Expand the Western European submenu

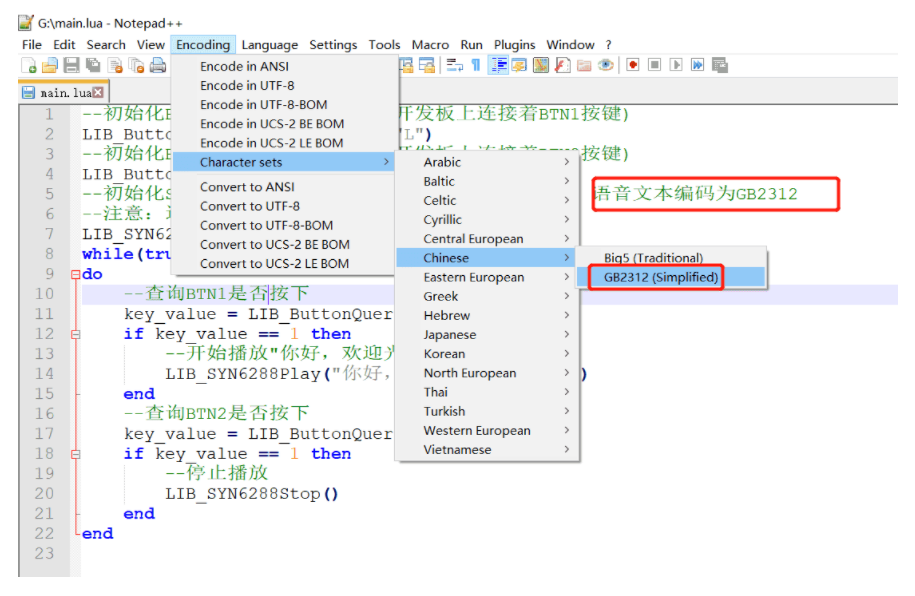click(x=487, y=431)
